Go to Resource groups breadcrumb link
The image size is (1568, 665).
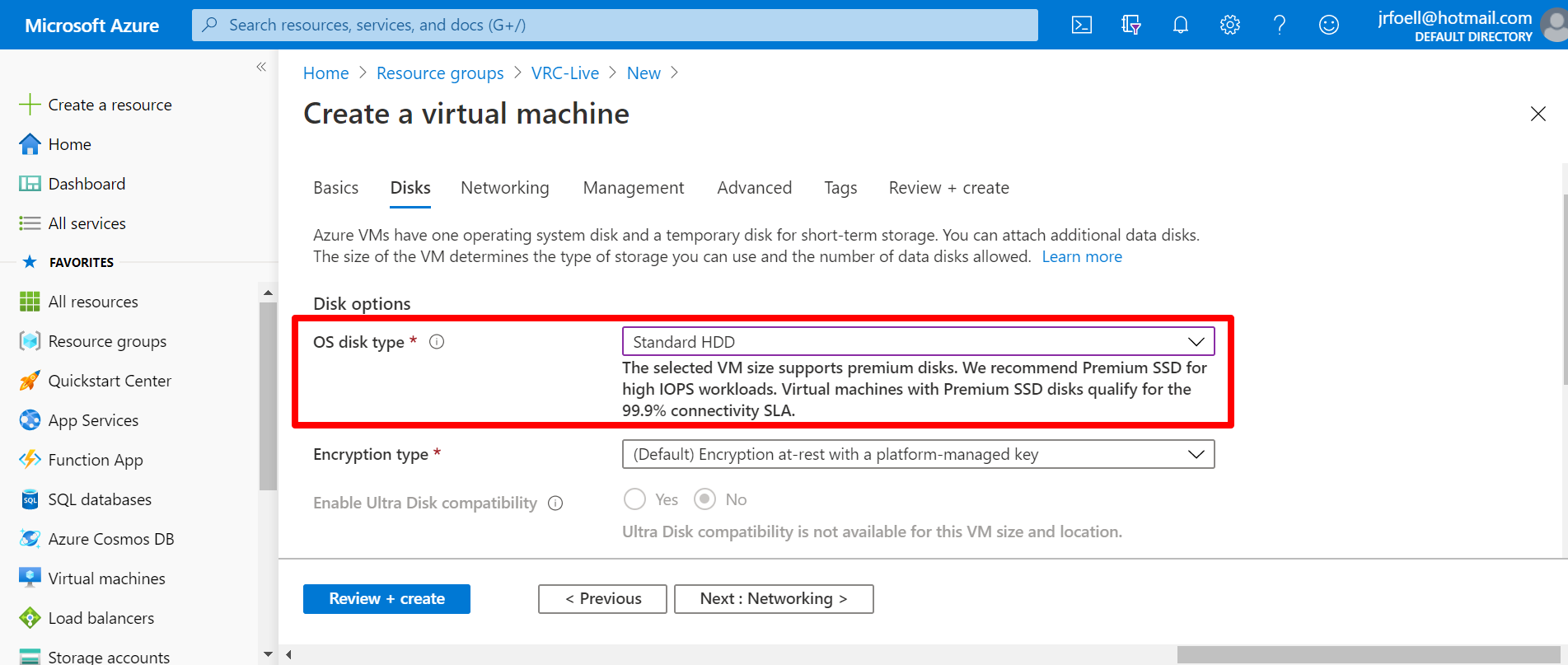coord(440,73)
